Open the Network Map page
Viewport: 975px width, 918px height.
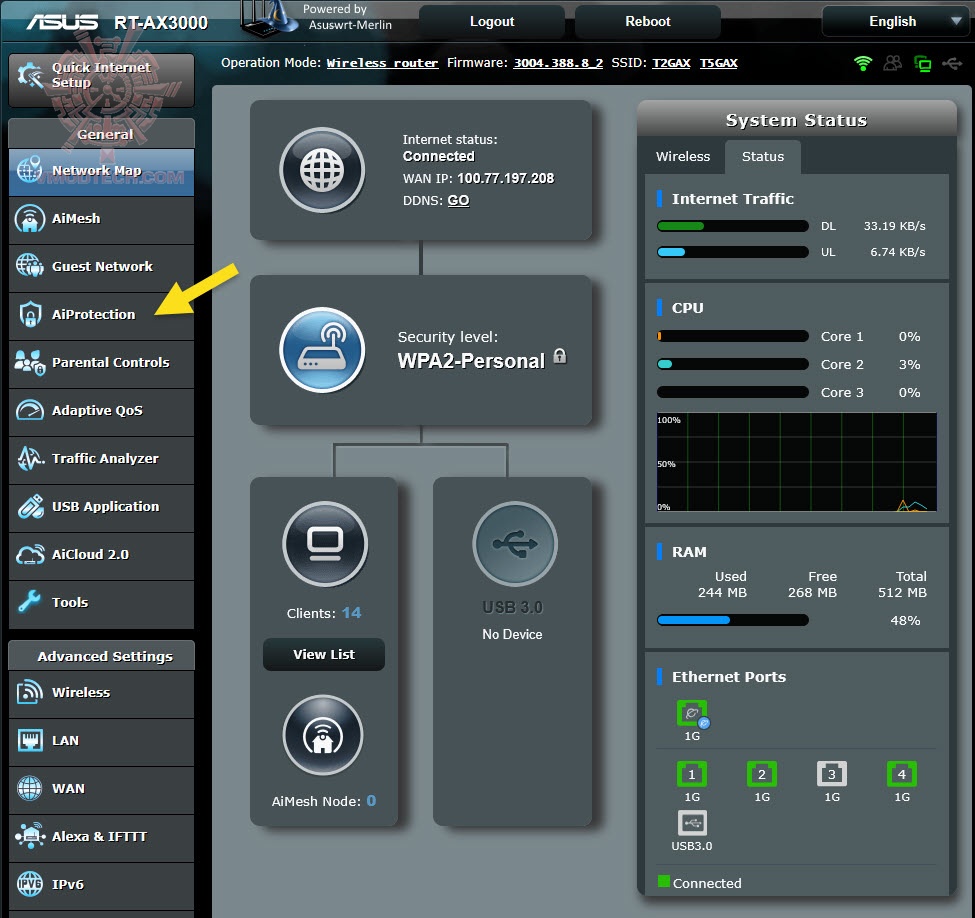(101, 172)
